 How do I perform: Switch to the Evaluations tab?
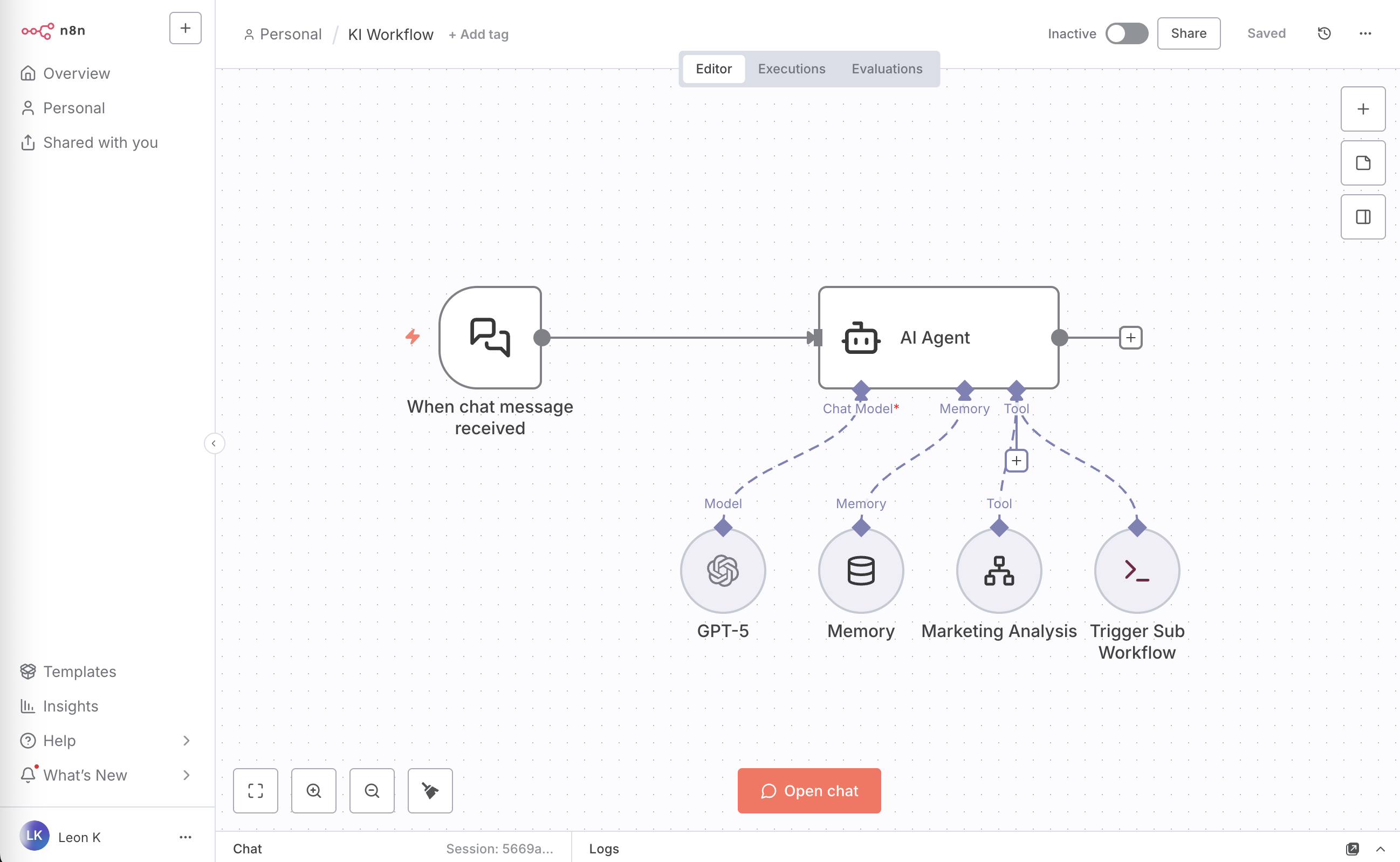[x=887, y=69]
